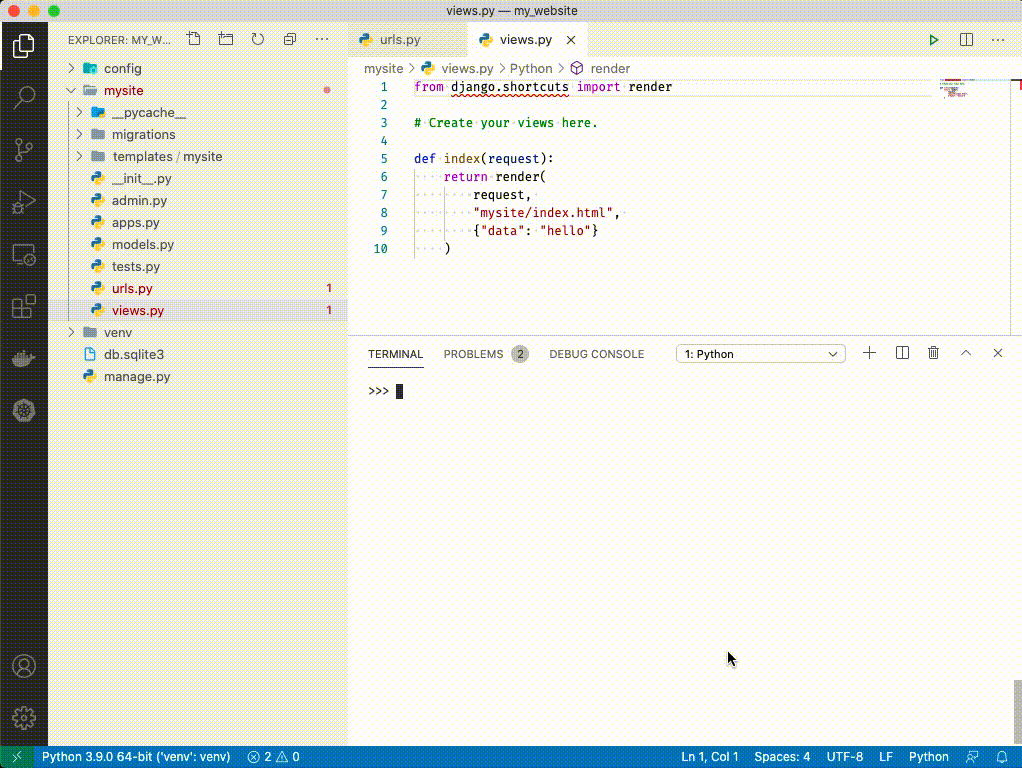Viewport: 1022px width, 768px height.
Task: Open the Run and Debug view
Action: point(24,203)
